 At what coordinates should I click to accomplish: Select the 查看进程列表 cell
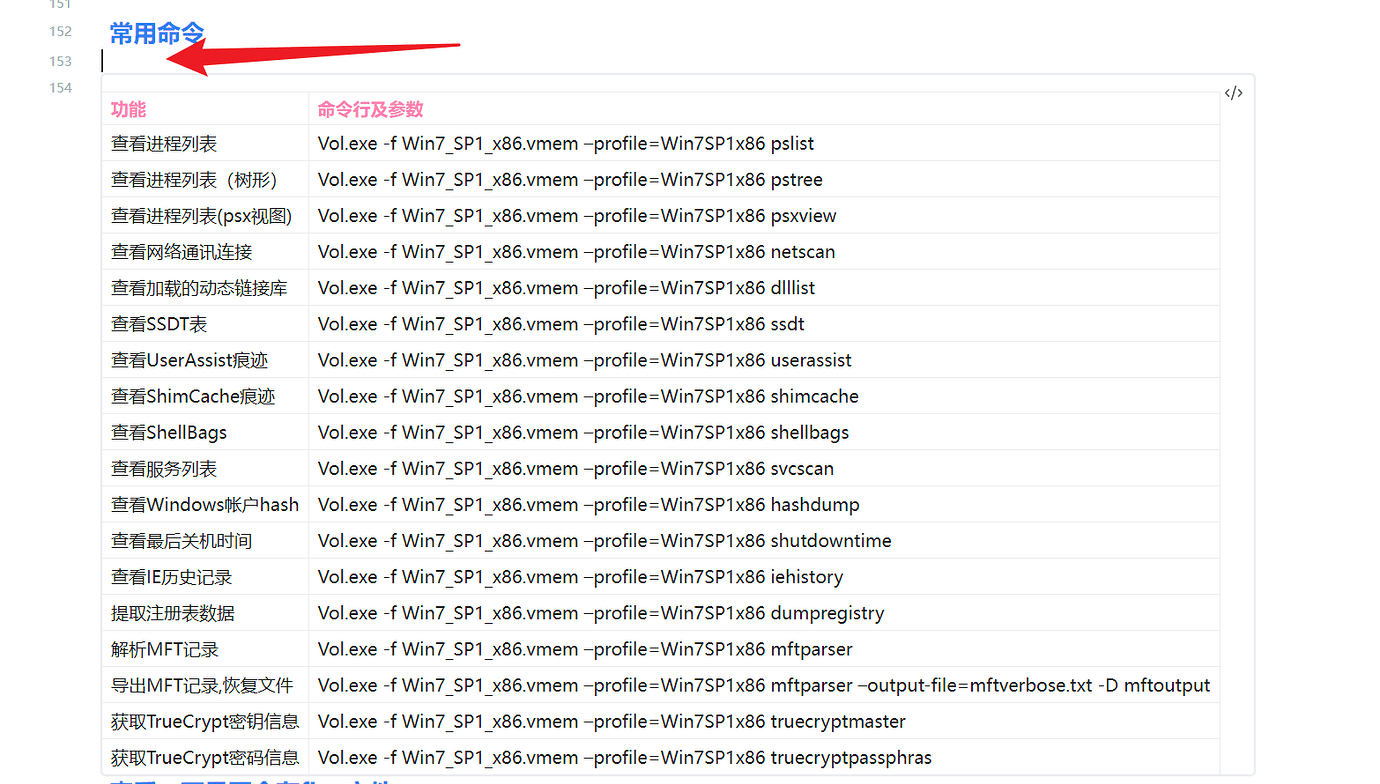pos(205,143)
